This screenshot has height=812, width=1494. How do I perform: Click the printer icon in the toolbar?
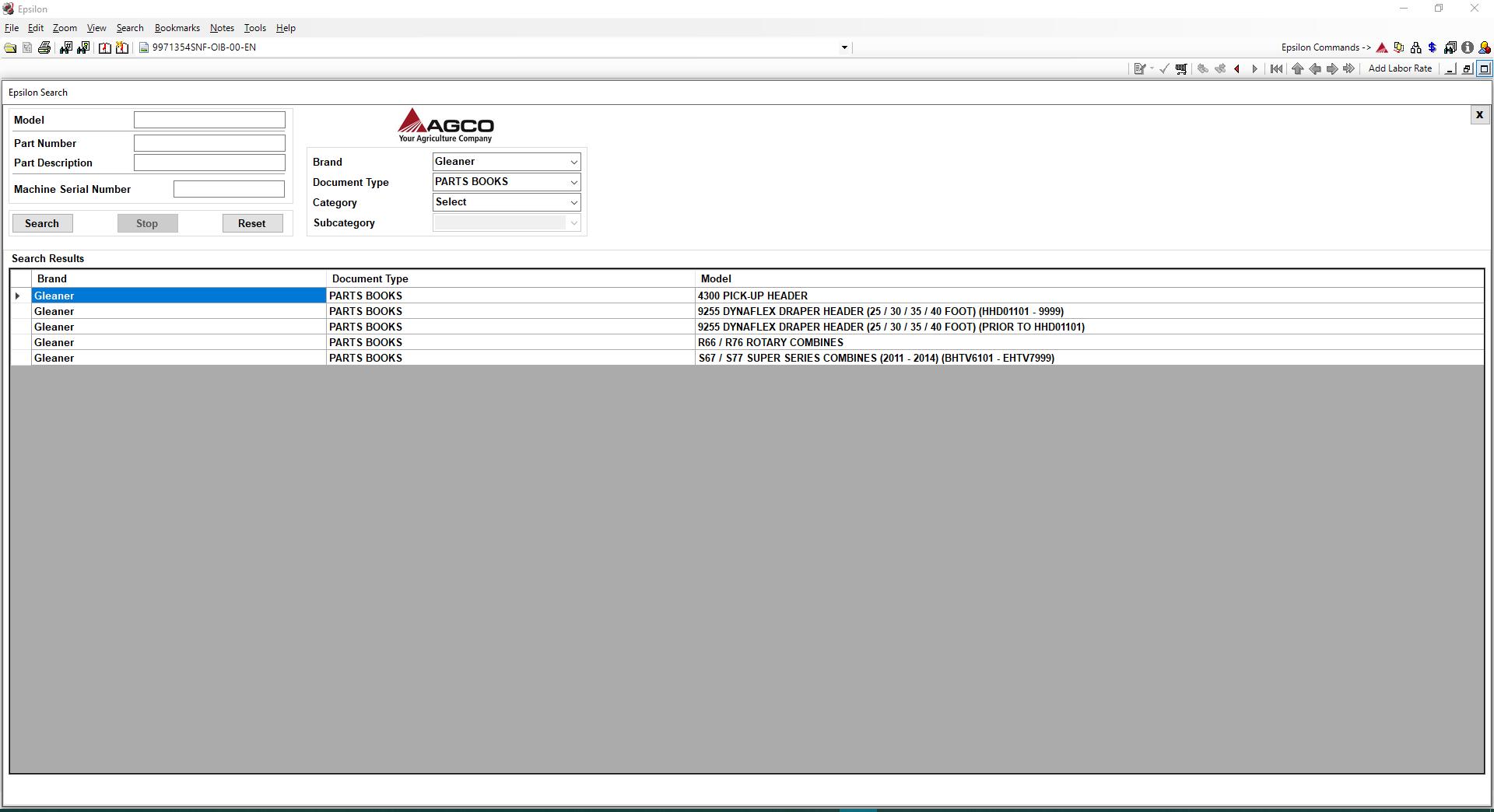point(44,47)
